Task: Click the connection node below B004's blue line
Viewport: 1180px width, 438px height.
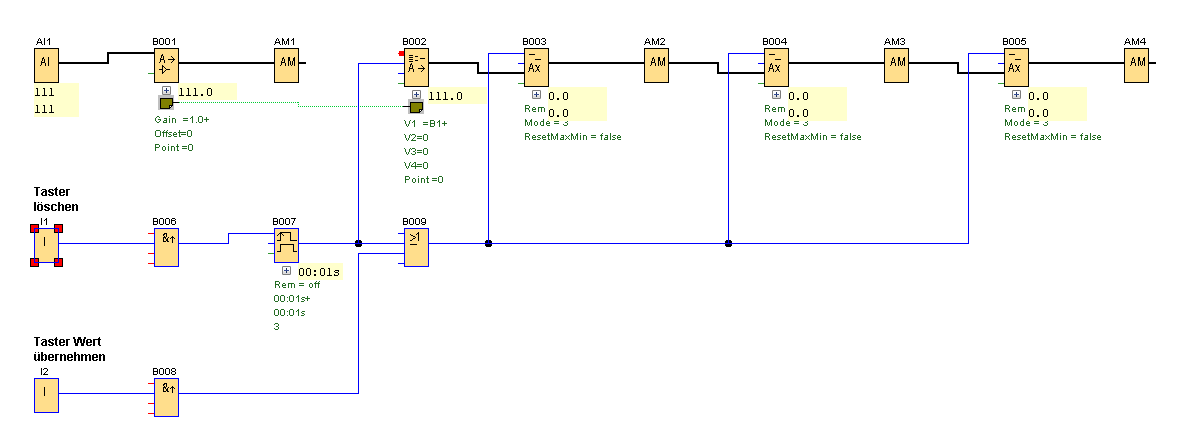Action: point(728,243)
